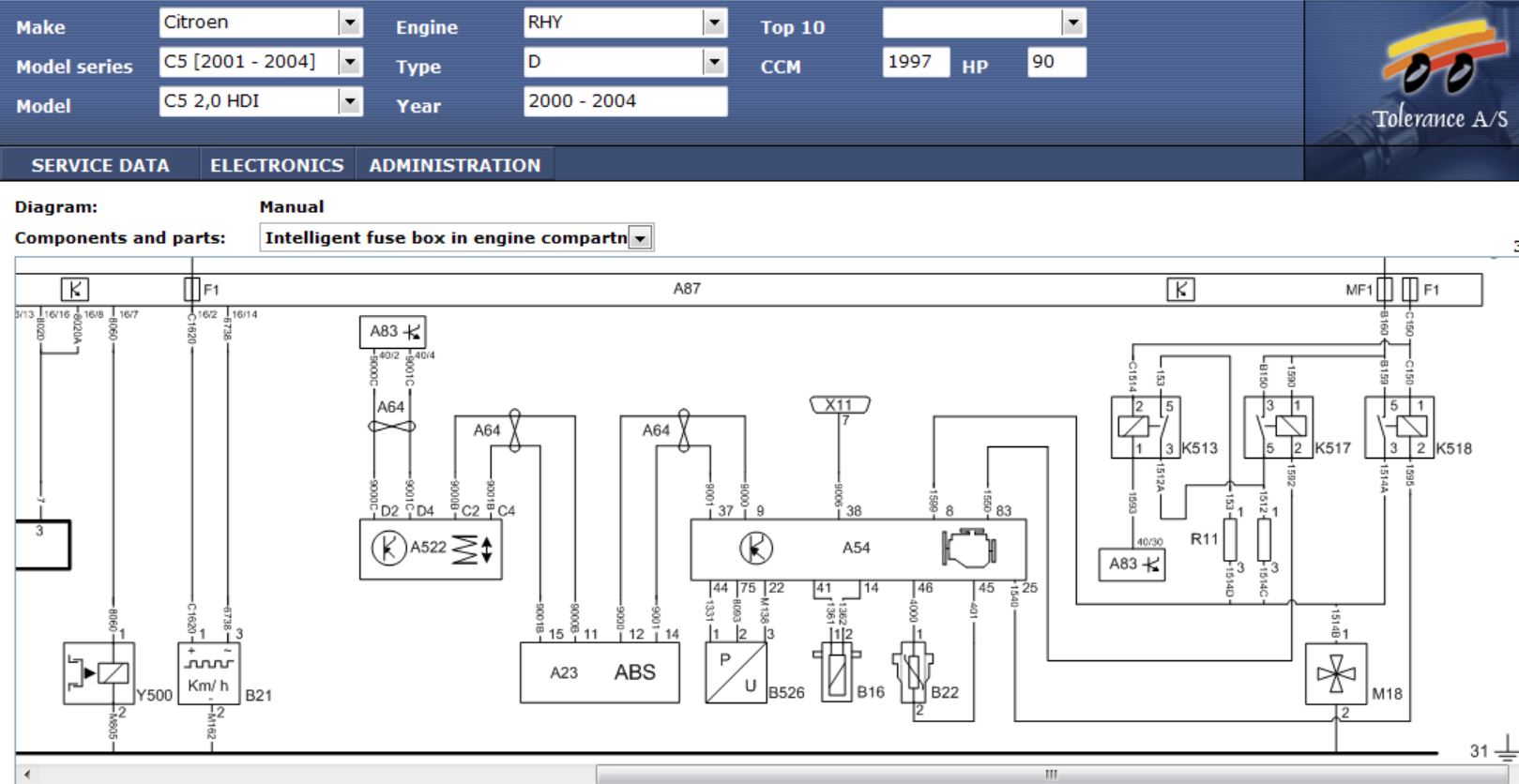Click the Y500 solenoid valve symbol
This screenshot has height=784, width=1519.
pos(99,673)
